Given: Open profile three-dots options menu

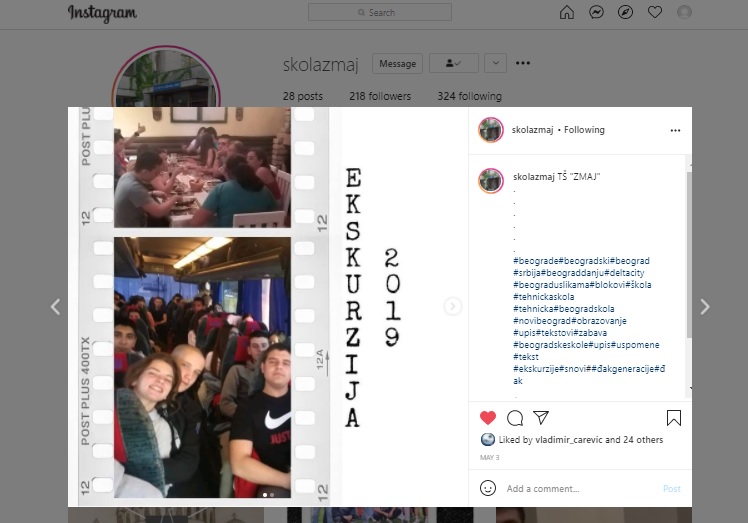Looking at the screenshot, I should [523, 63].
